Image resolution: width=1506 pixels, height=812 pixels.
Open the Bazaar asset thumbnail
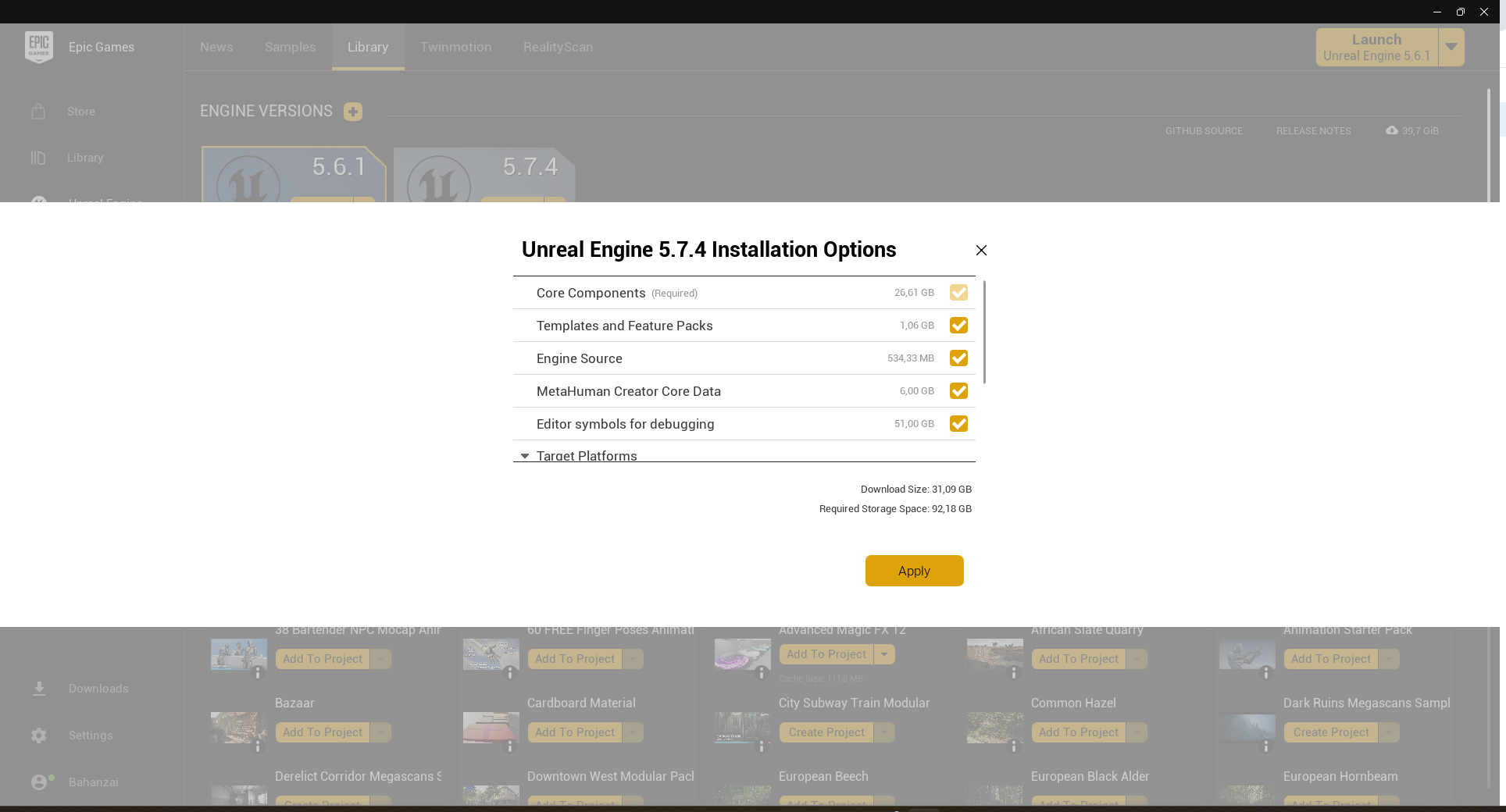(x=239, y=728)
